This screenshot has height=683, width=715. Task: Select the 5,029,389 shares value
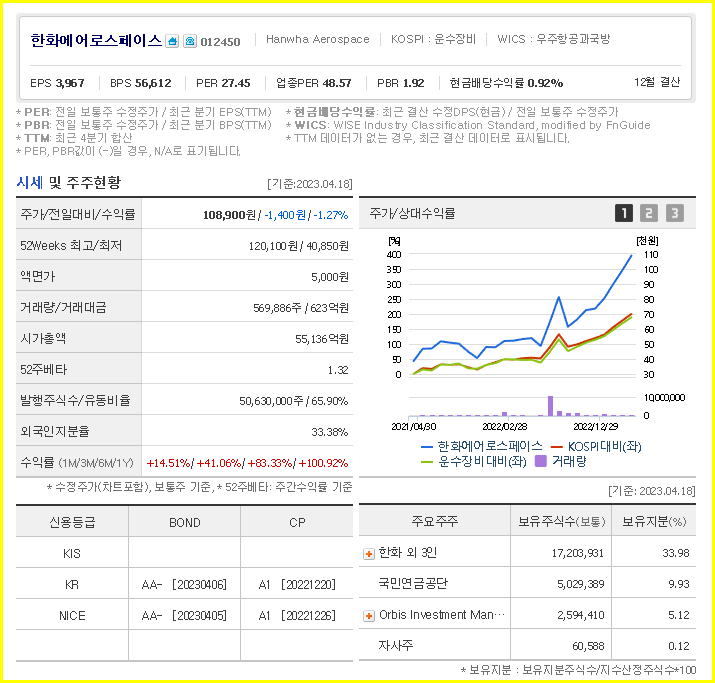(x=580, y=585)
